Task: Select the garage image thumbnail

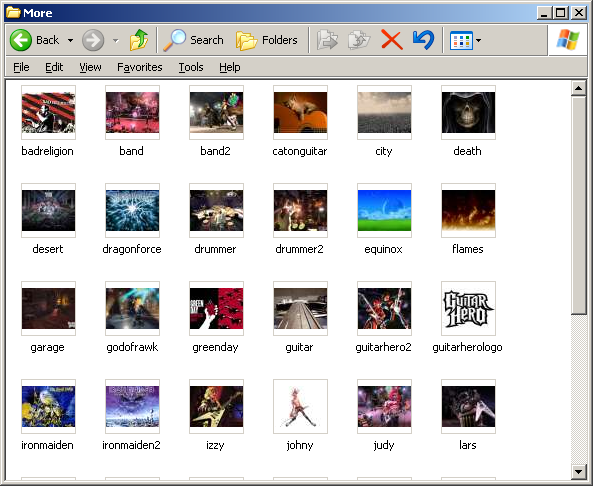Action: pos(48,308)
